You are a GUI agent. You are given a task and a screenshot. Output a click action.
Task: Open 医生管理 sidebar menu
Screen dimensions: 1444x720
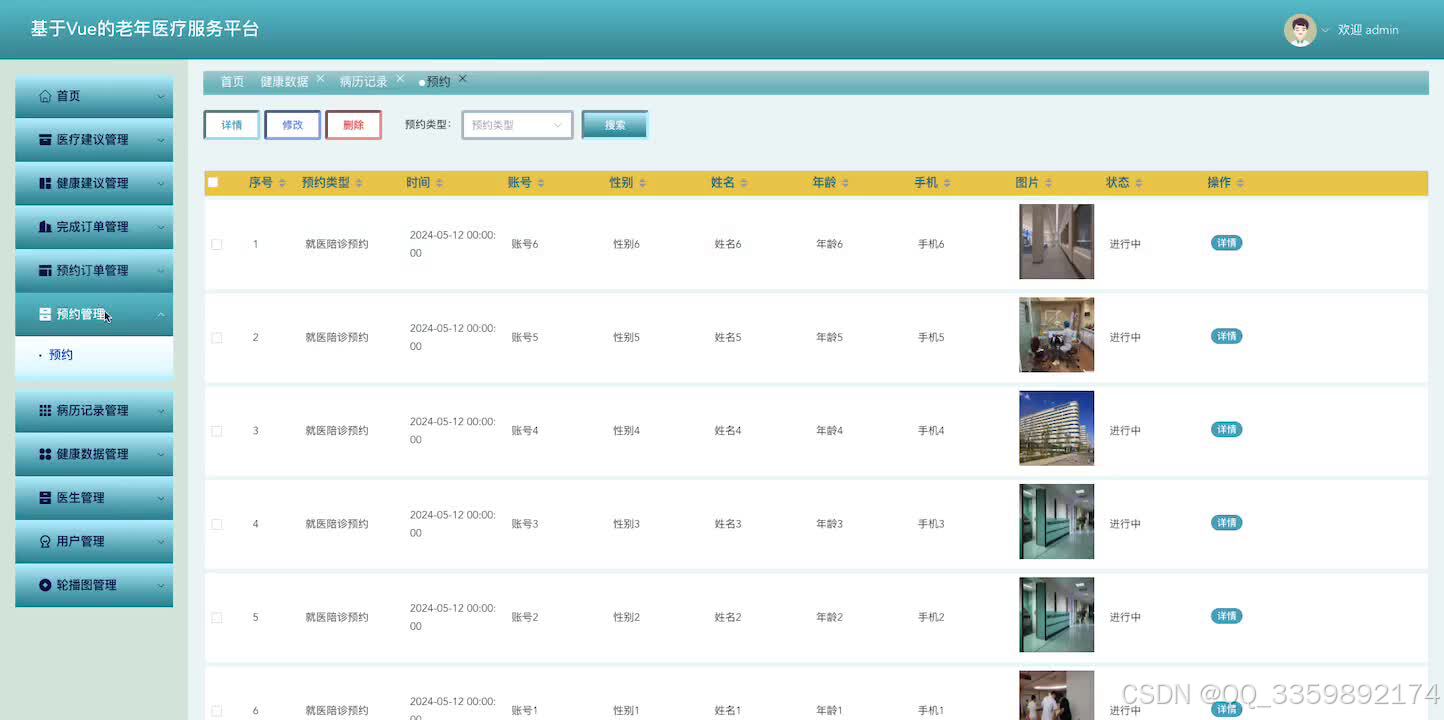pyautogui.click(x=94, y=498)
